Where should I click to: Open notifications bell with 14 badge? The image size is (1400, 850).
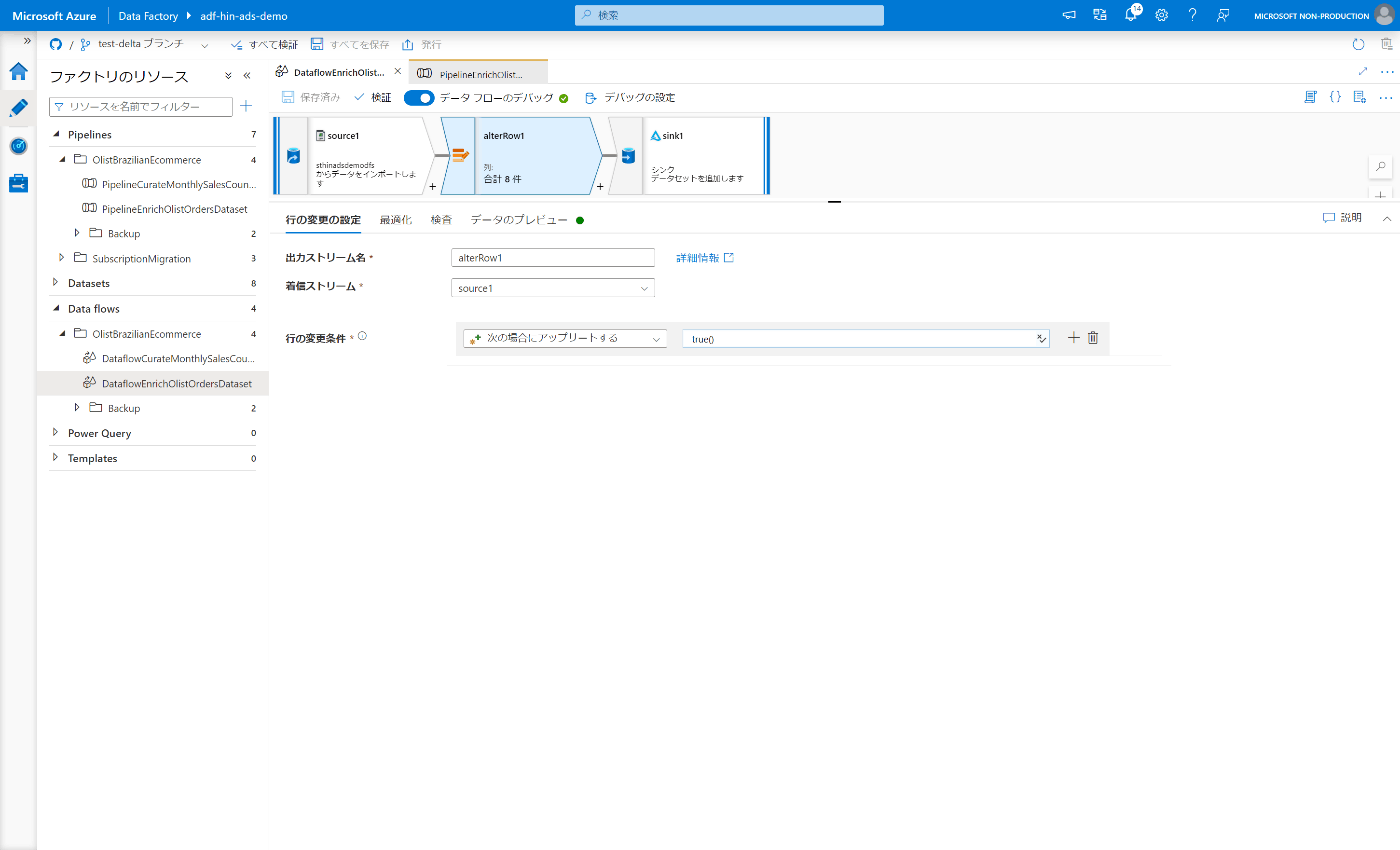pos(1132,15)
